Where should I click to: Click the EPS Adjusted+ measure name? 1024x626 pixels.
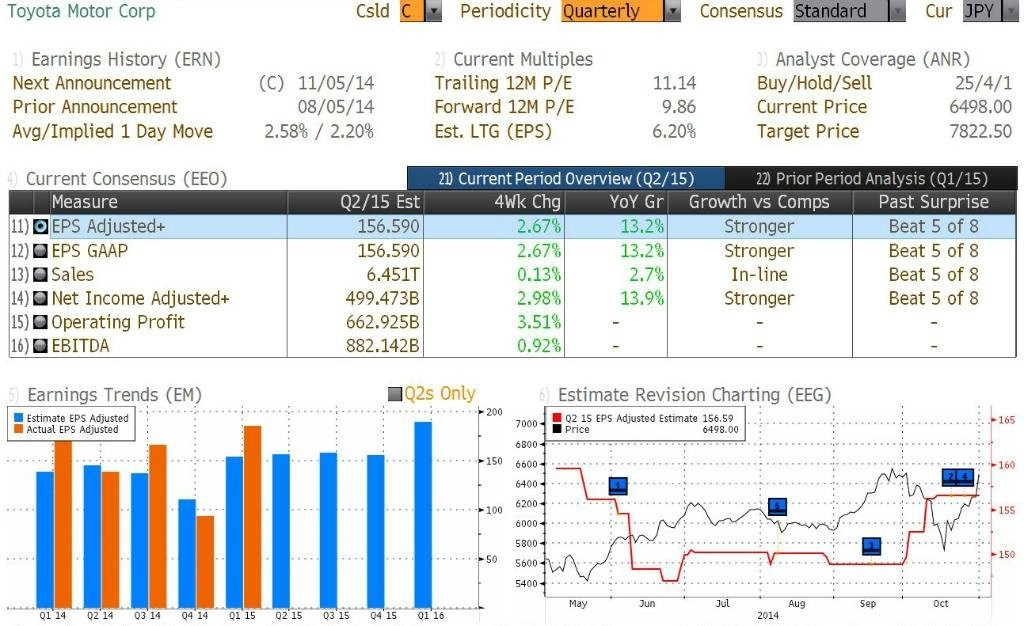click(x=108, y=227)
